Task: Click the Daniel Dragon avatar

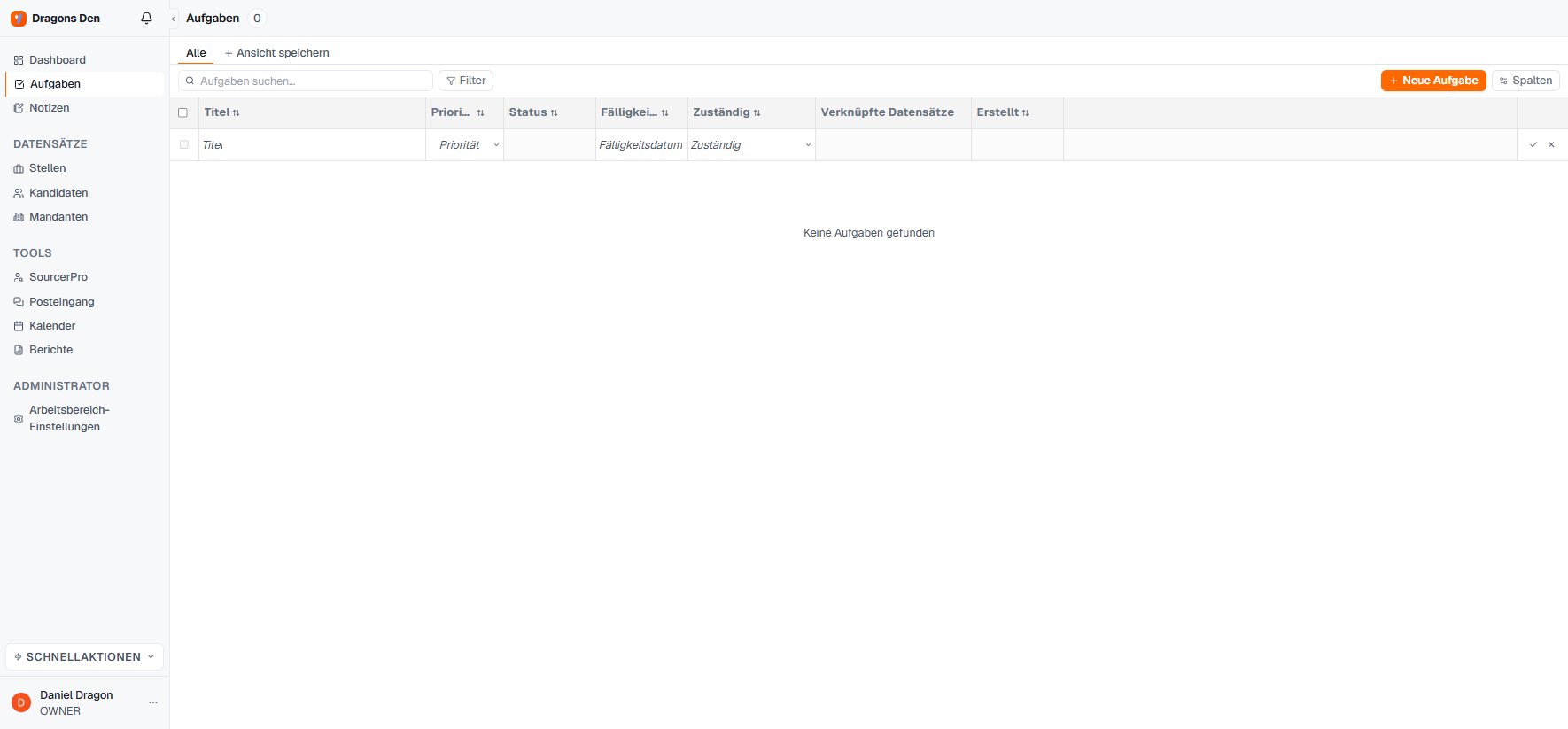Action: tap(21, 702)
